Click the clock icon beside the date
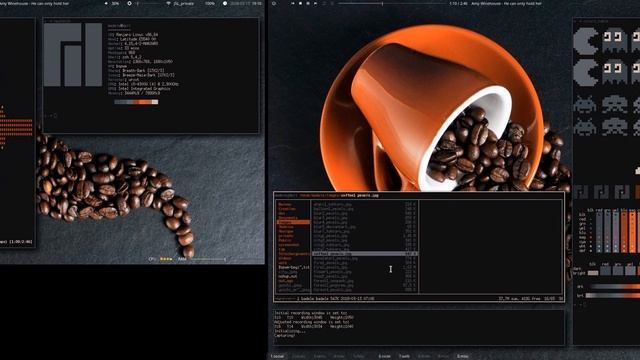 (224, 3)
